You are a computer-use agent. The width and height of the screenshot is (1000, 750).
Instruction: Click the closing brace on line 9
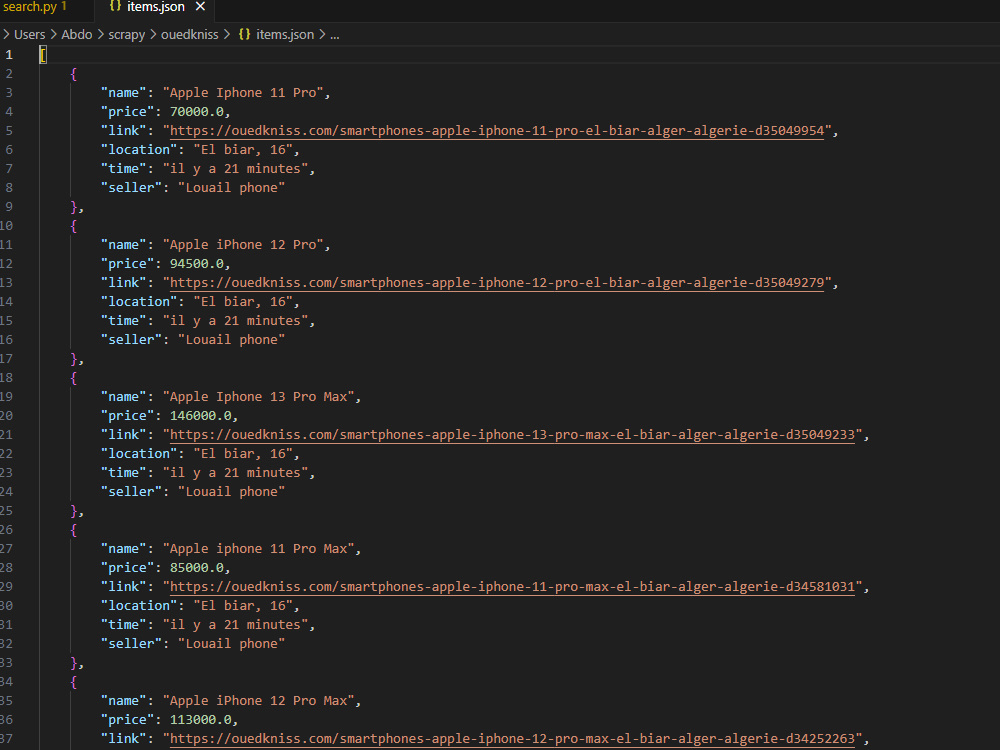pyautogui.click(x=74, y=207)
